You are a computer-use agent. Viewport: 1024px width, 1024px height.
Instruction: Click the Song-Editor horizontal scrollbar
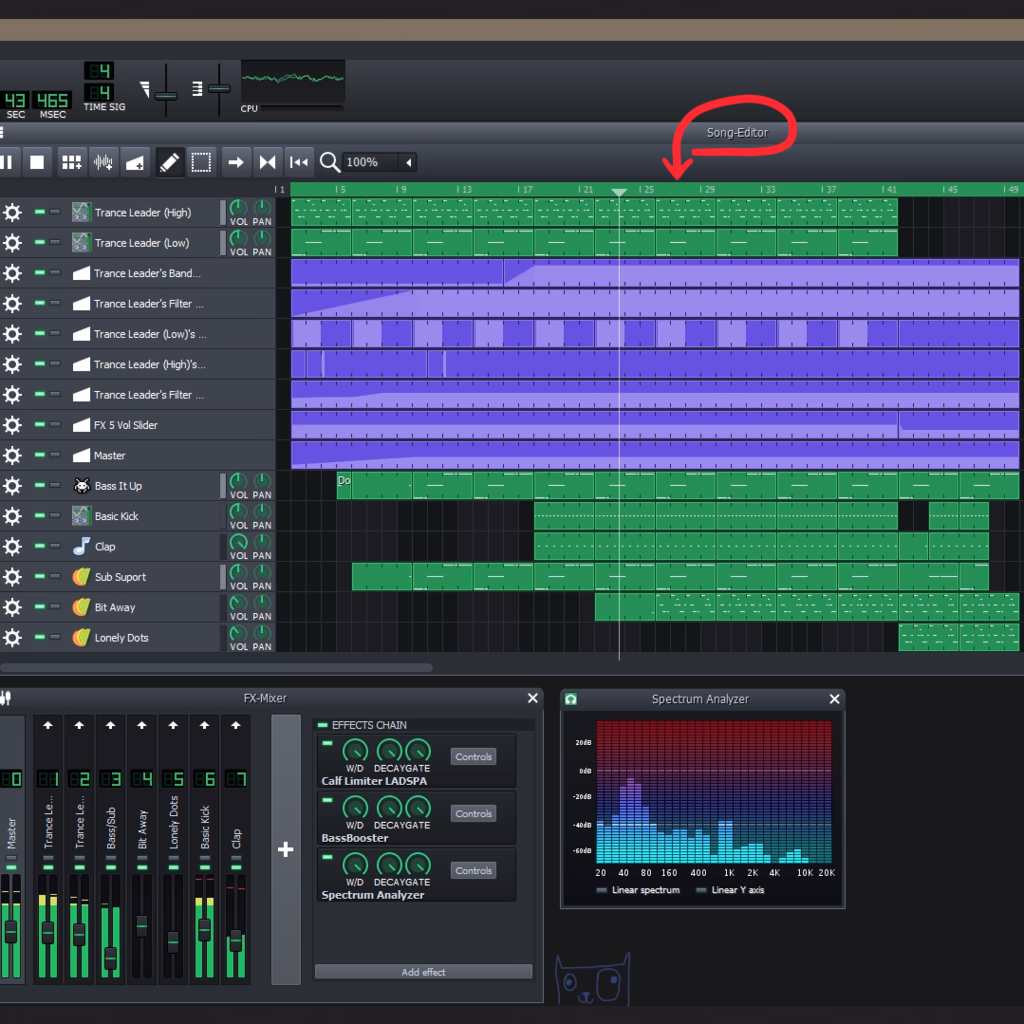coord(216,667)
